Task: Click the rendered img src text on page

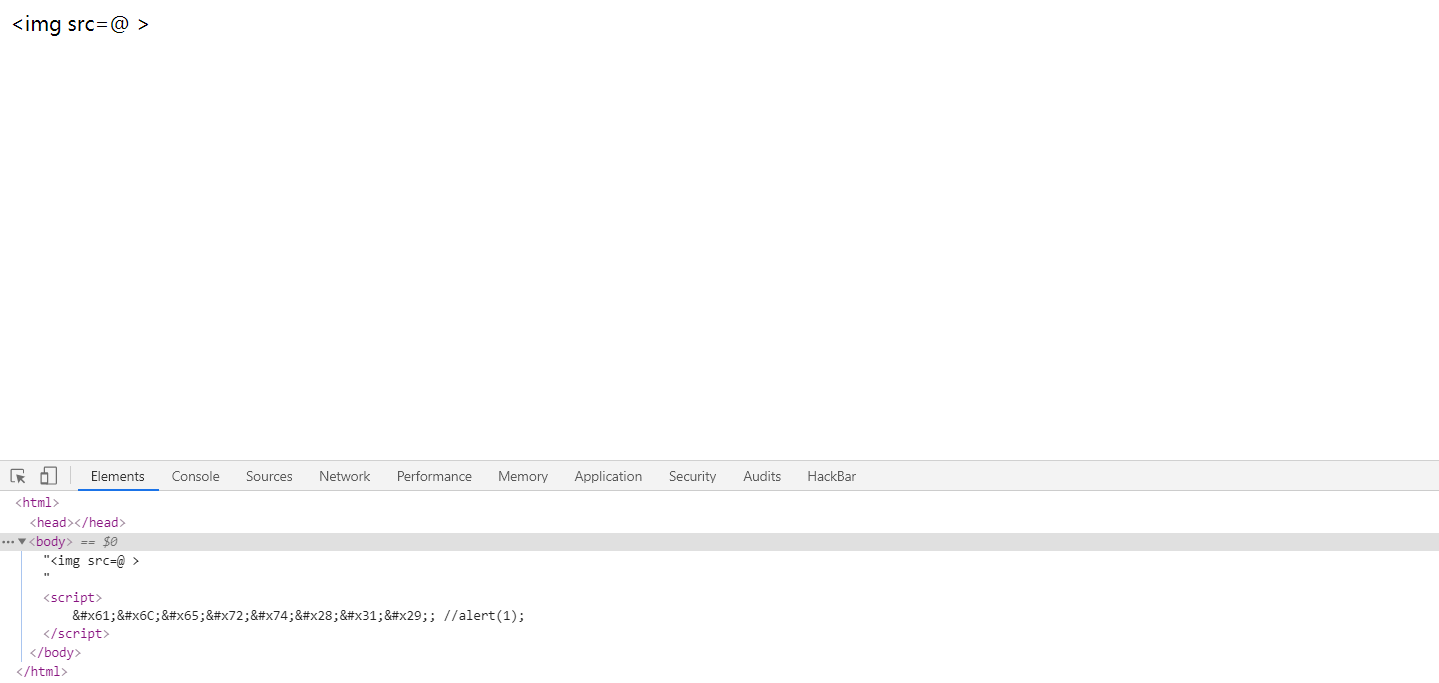Action: coord(80,24)
